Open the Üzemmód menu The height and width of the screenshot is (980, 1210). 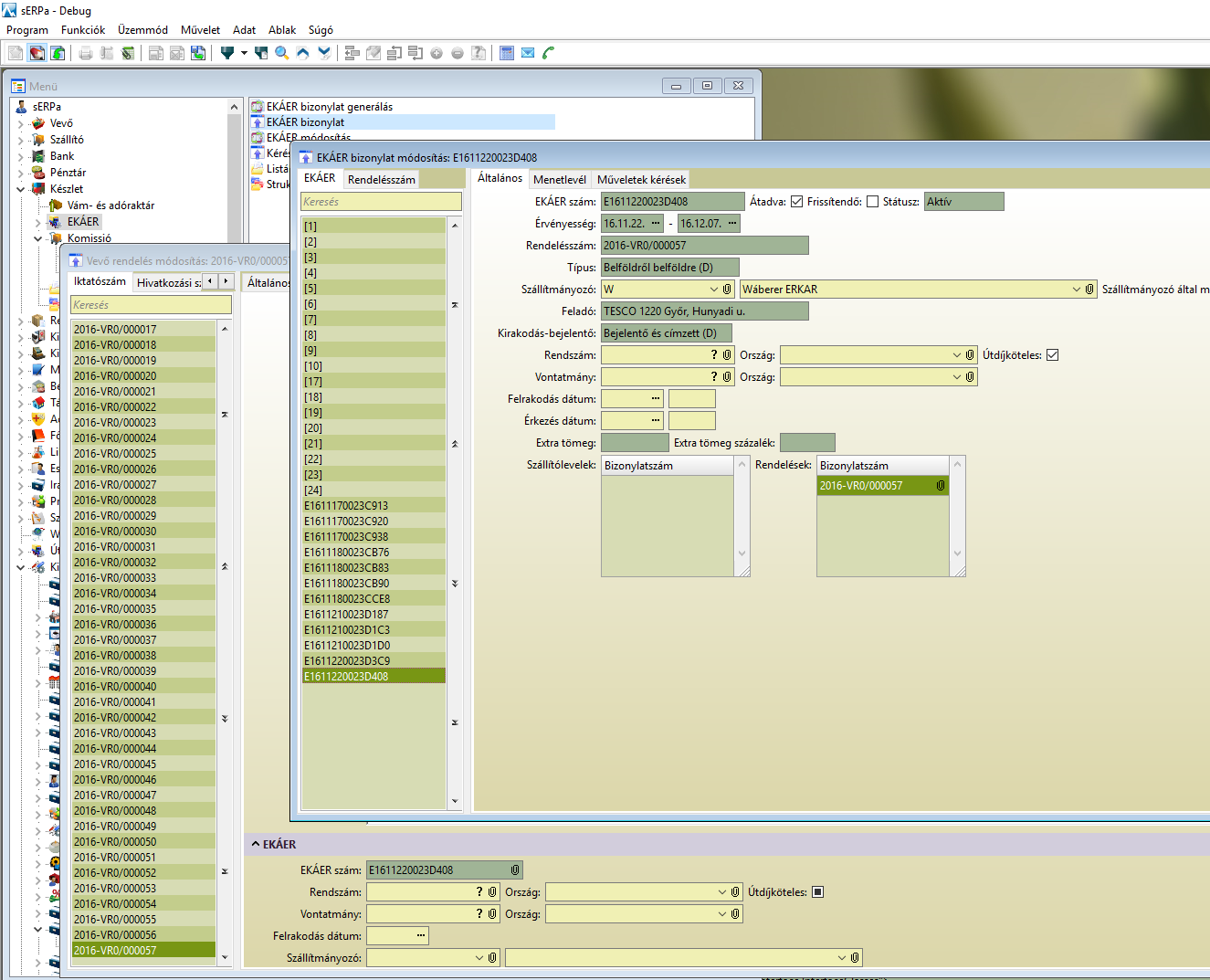pyautogui.click(x=142, y=30)
